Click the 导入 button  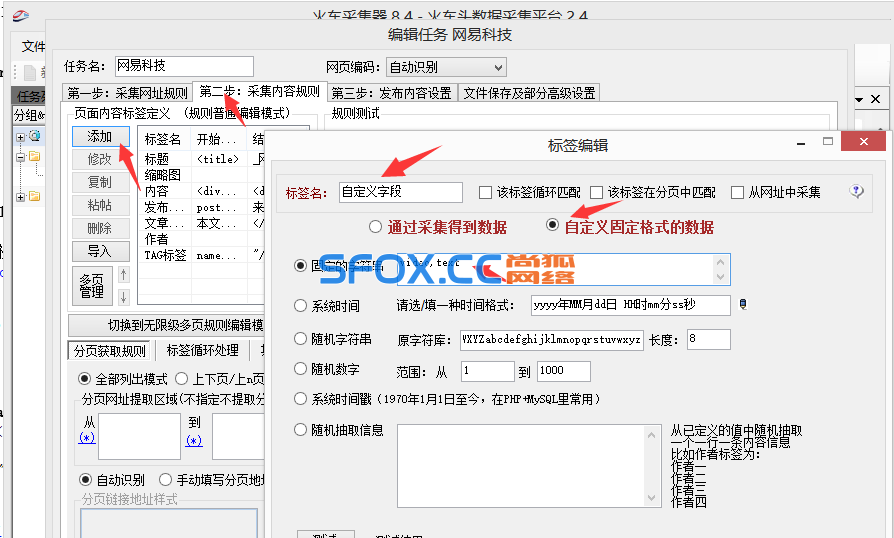click(100, 251)
